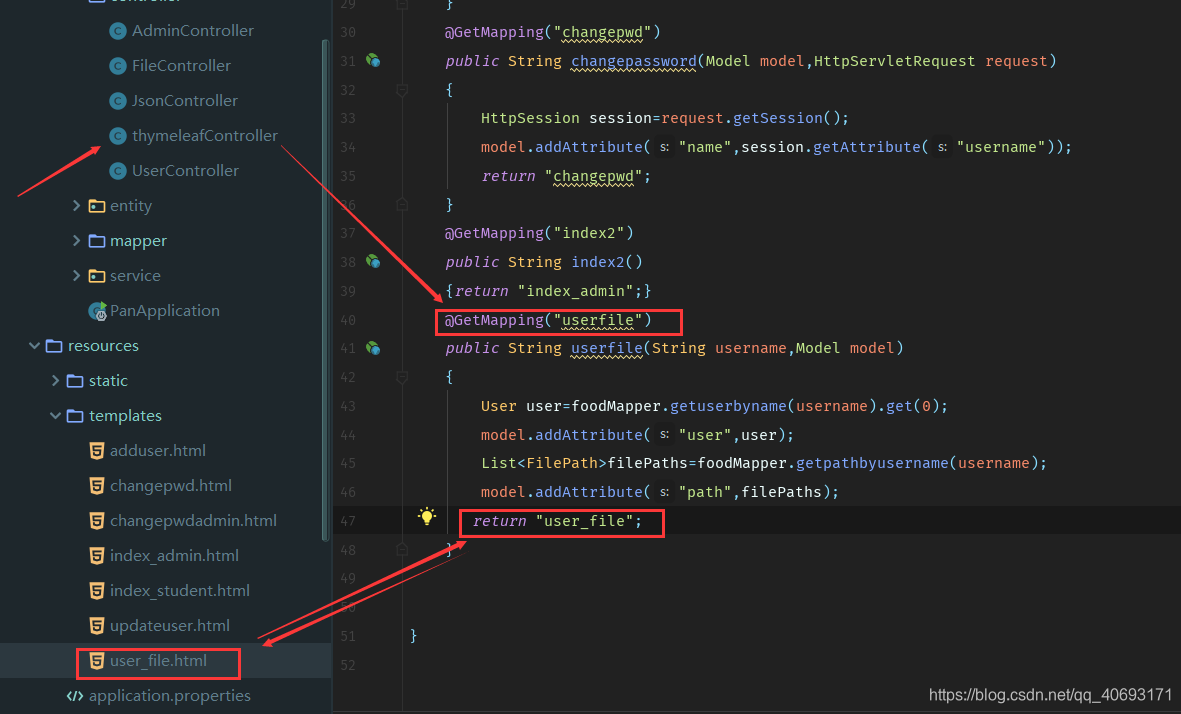Image resolution: width=1181 pixels, height=714 pixels.
Task: Open PanApplication main class
Action: pyautogui.click(x=164, y=311)
